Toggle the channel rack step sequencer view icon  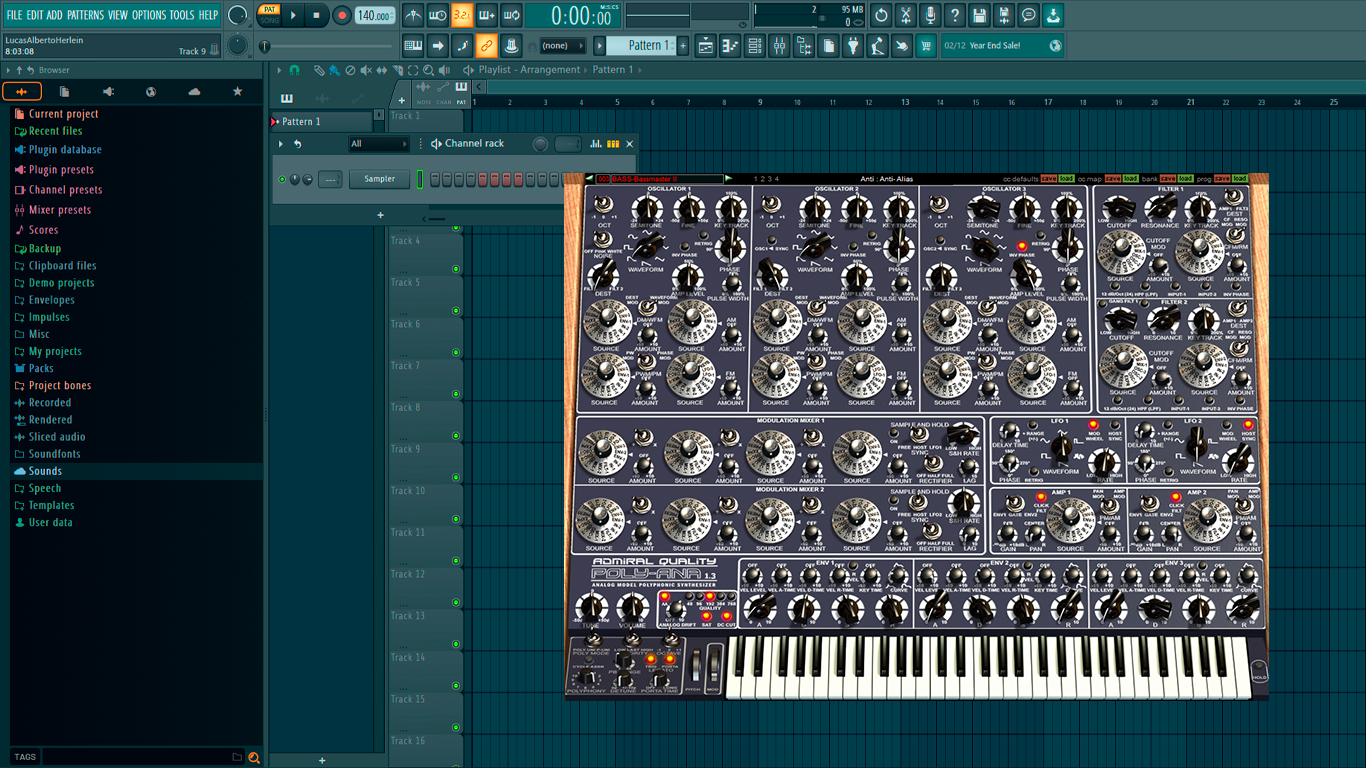pos(613,144)
